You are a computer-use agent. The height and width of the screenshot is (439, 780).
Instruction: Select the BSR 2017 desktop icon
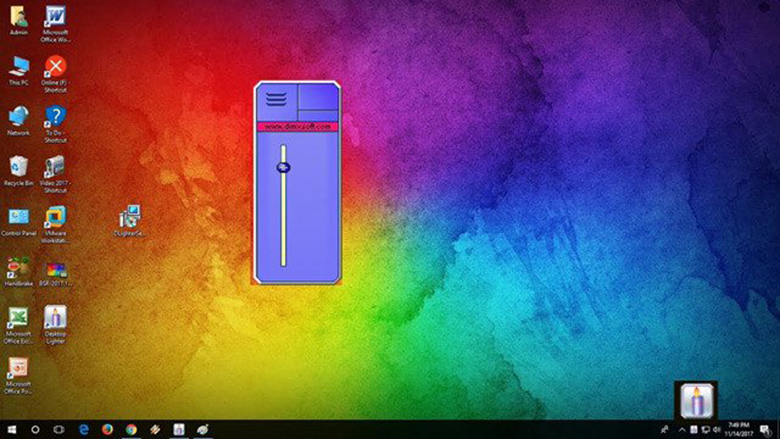(x=55, y=274)
